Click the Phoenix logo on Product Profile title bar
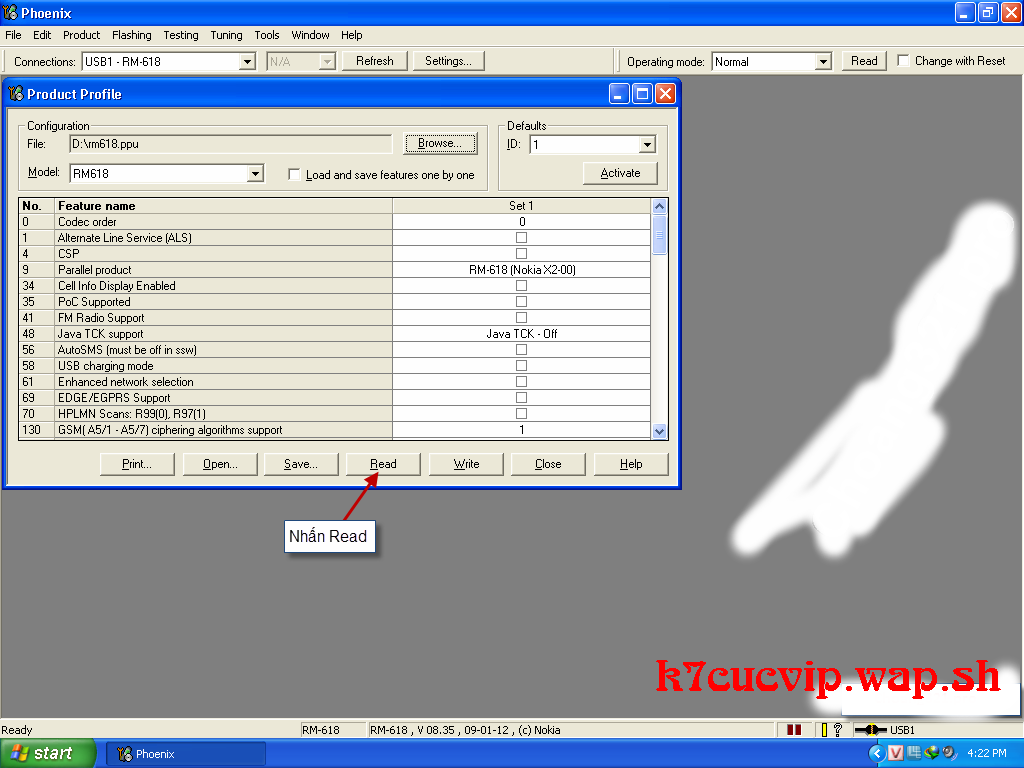The image size is (1024, 768). (17, 93)
